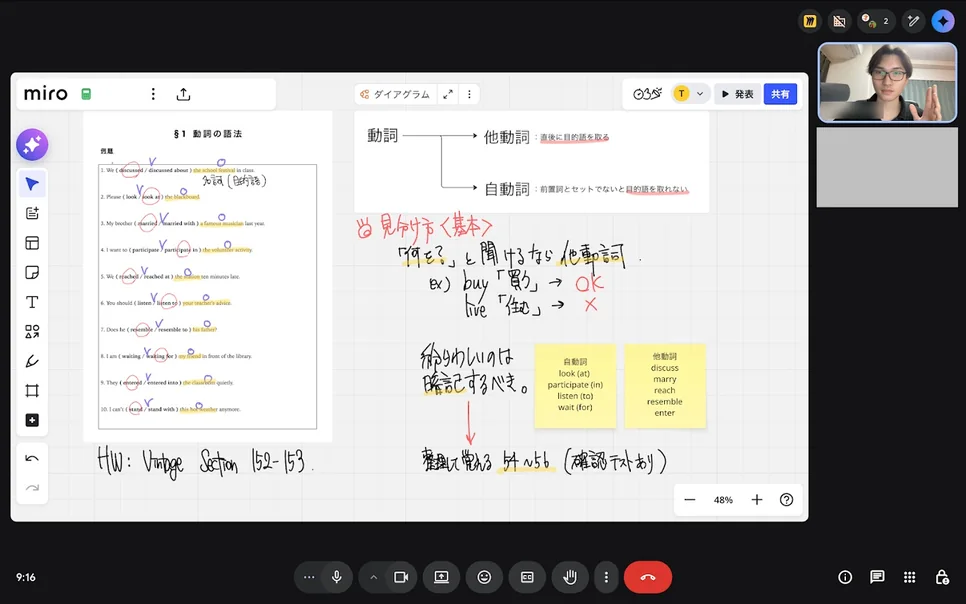Open Gemini sparkle in the Meet top bar

click(x=943, y=21)
